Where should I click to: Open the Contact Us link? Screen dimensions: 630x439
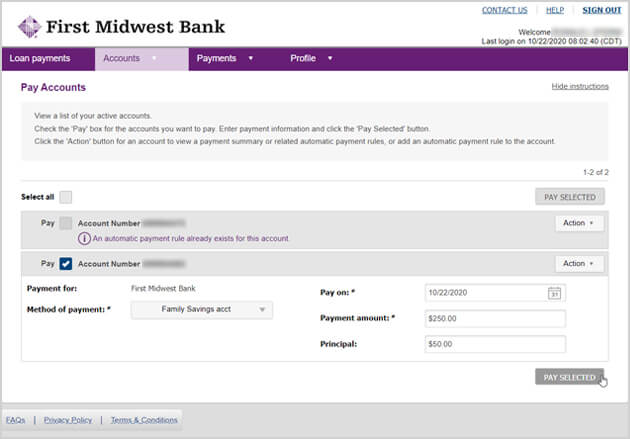504,10
